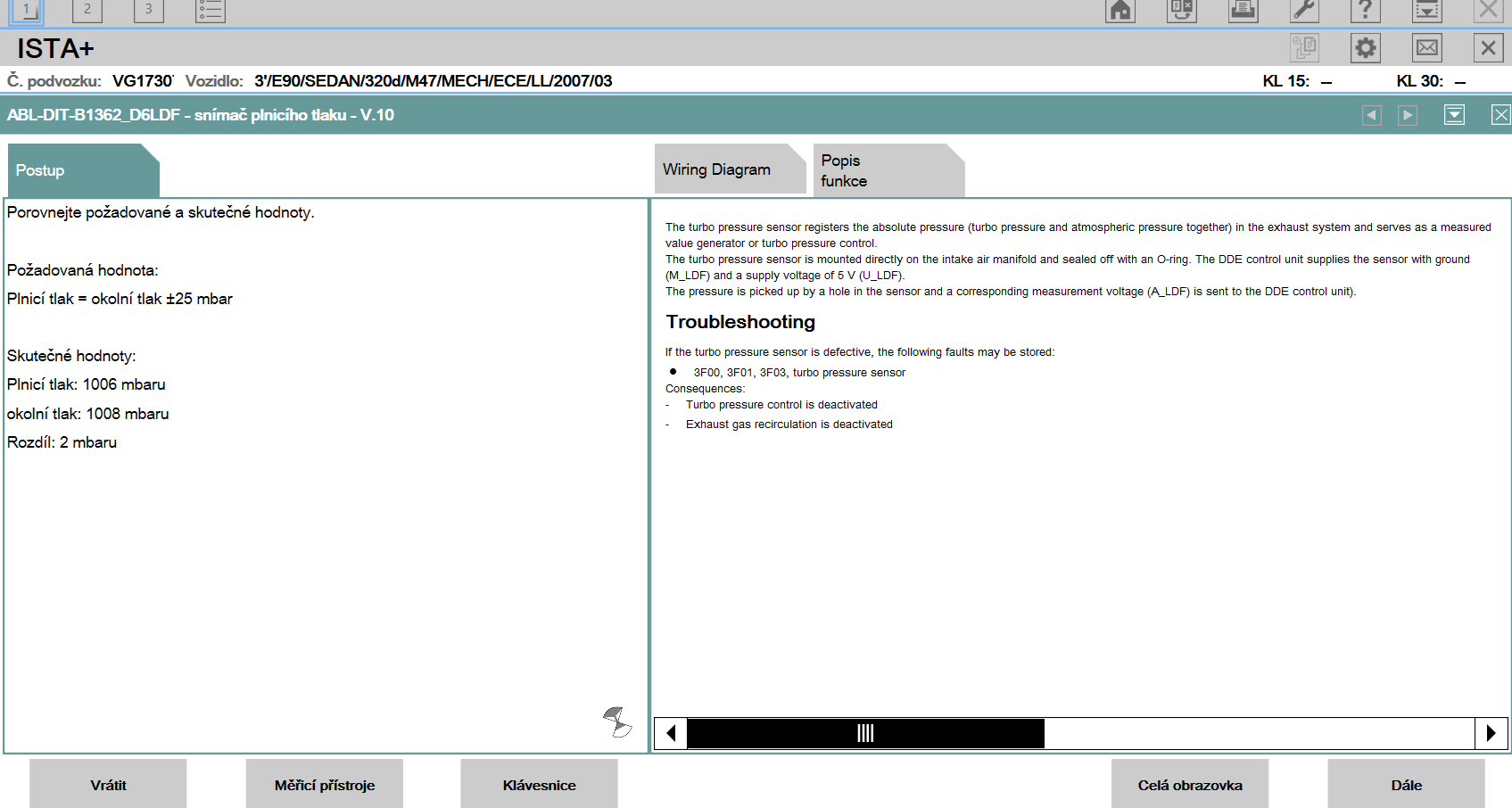Select workspace tab 1

click(x=27, y=10)
